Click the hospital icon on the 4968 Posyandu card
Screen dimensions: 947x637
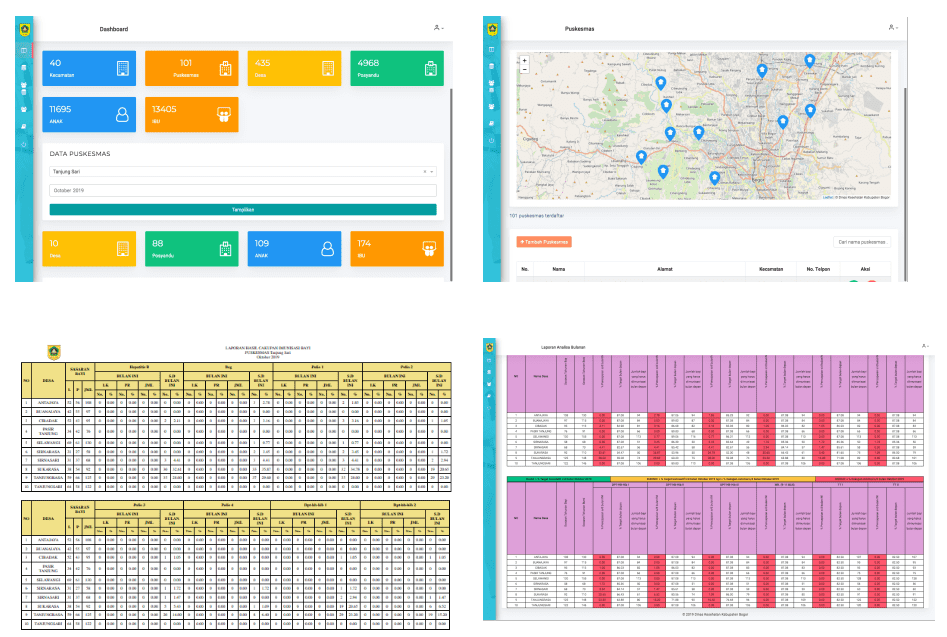pyautogui.click(x=431, y=68)
